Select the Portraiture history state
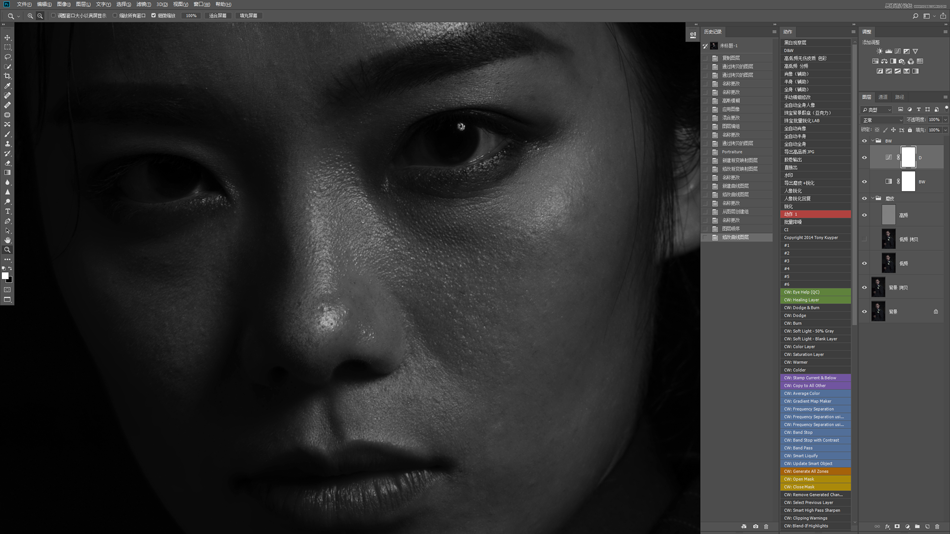Screen dimensions: 950x534 tap(737, 152)
